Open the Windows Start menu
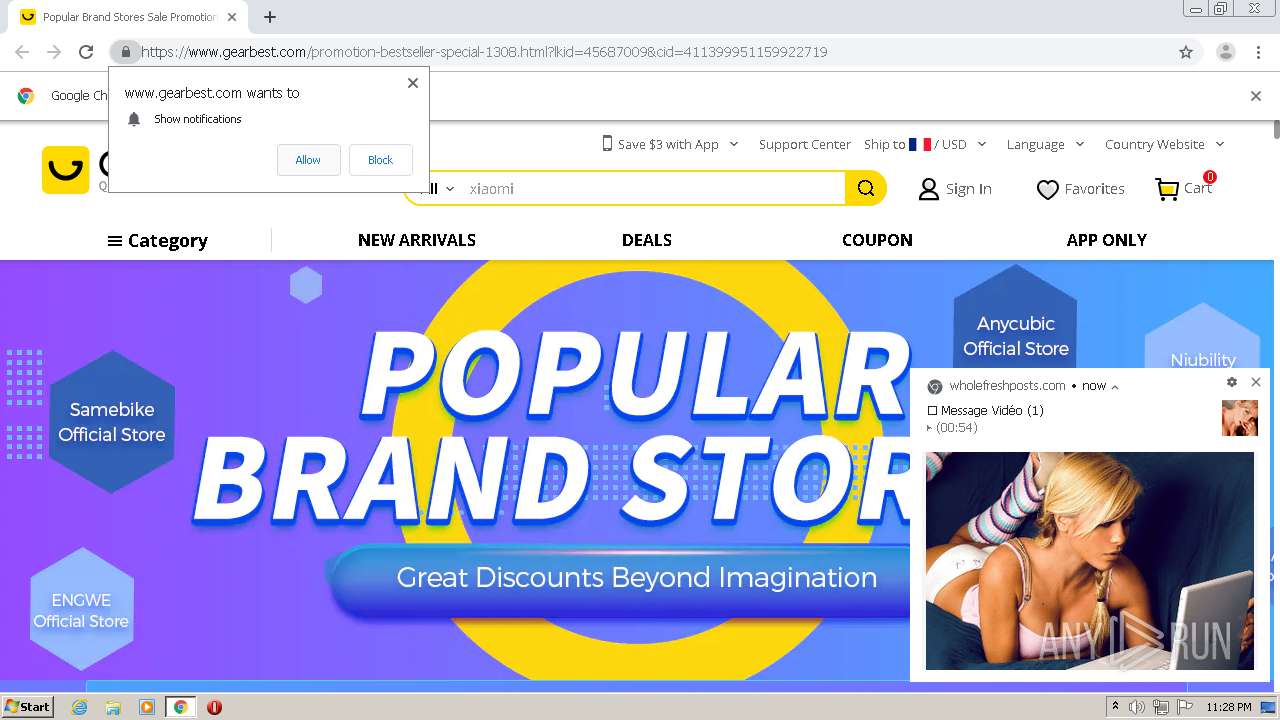1280x720 pixels. 28,707
